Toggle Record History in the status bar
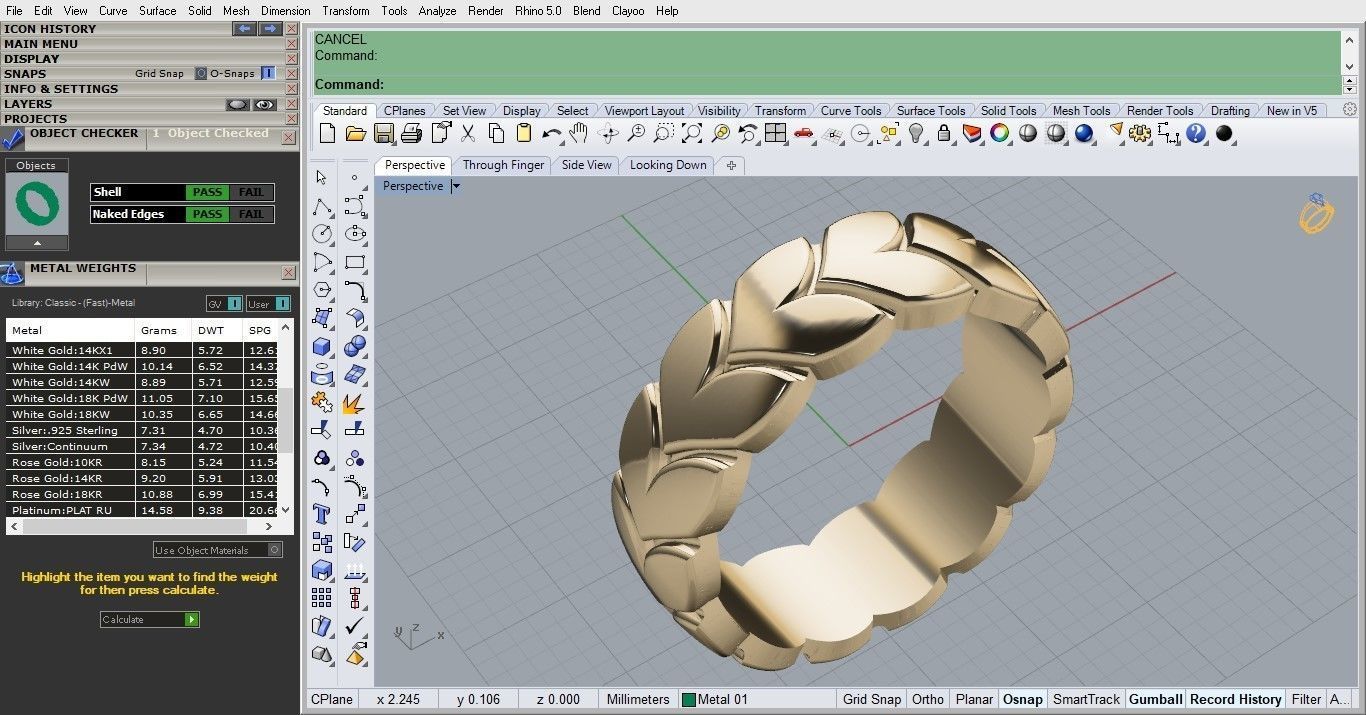 click(1236, 699)
